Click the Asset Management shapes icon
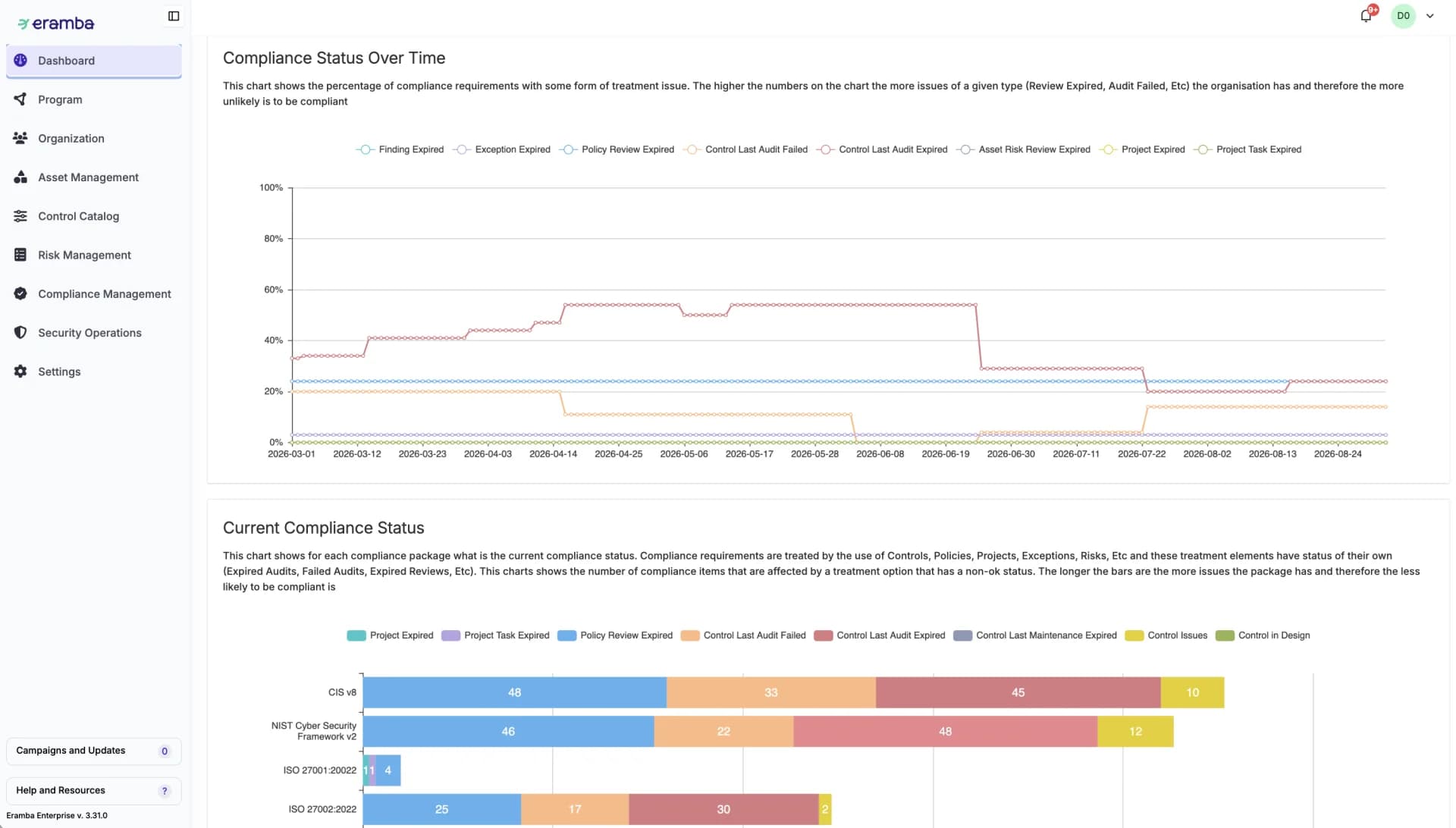1456x828 pixels. point(20,177)
